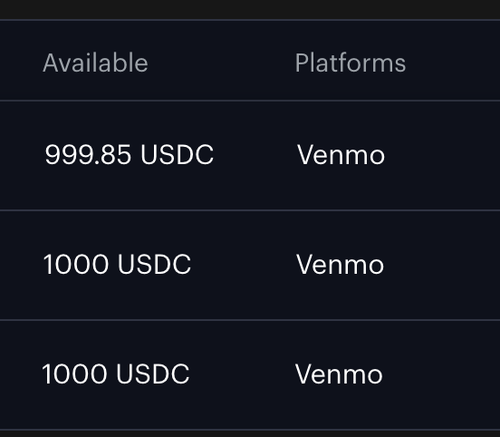Click the gap between middle 1000 USDC and Venmo
The height and width of the screenshot is (437, 500).
pos(244,264)
